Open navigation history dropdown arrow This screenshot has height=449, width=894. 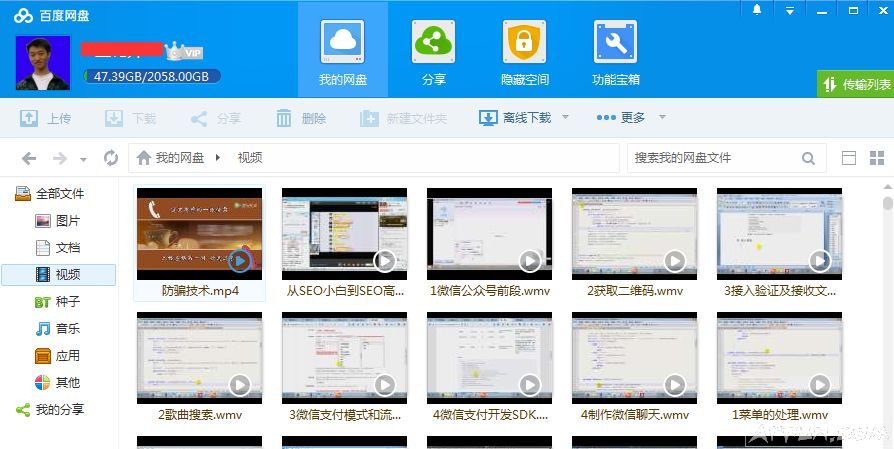tap(83, 159)
